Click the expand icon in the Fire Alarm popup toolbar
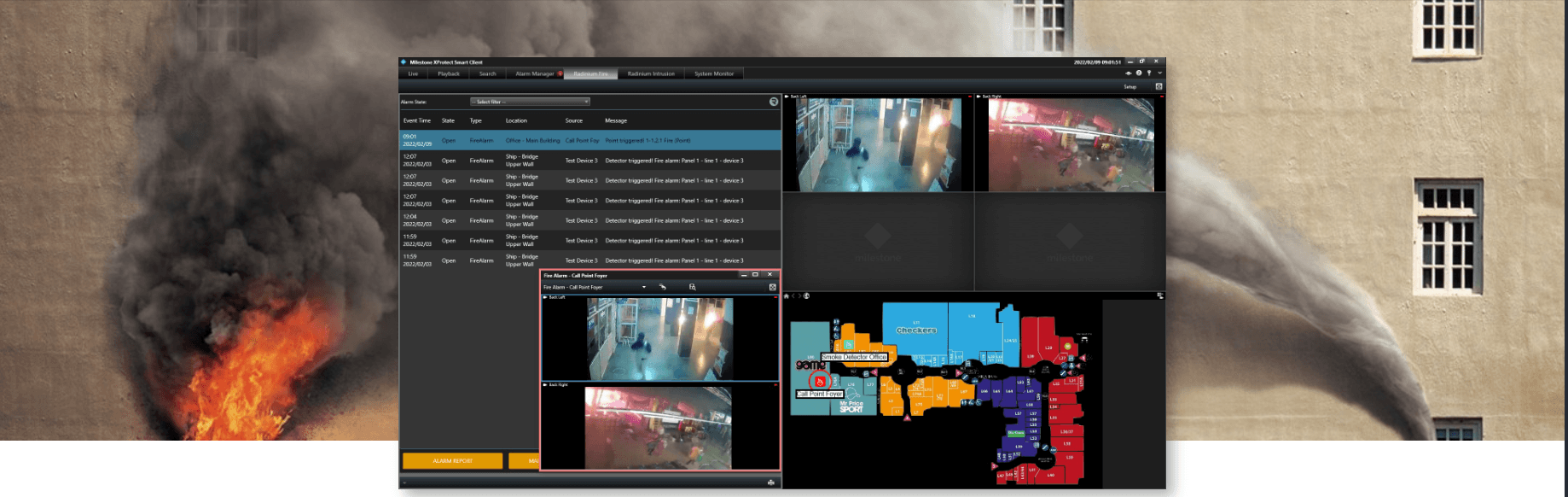 (x=772, y=287)
